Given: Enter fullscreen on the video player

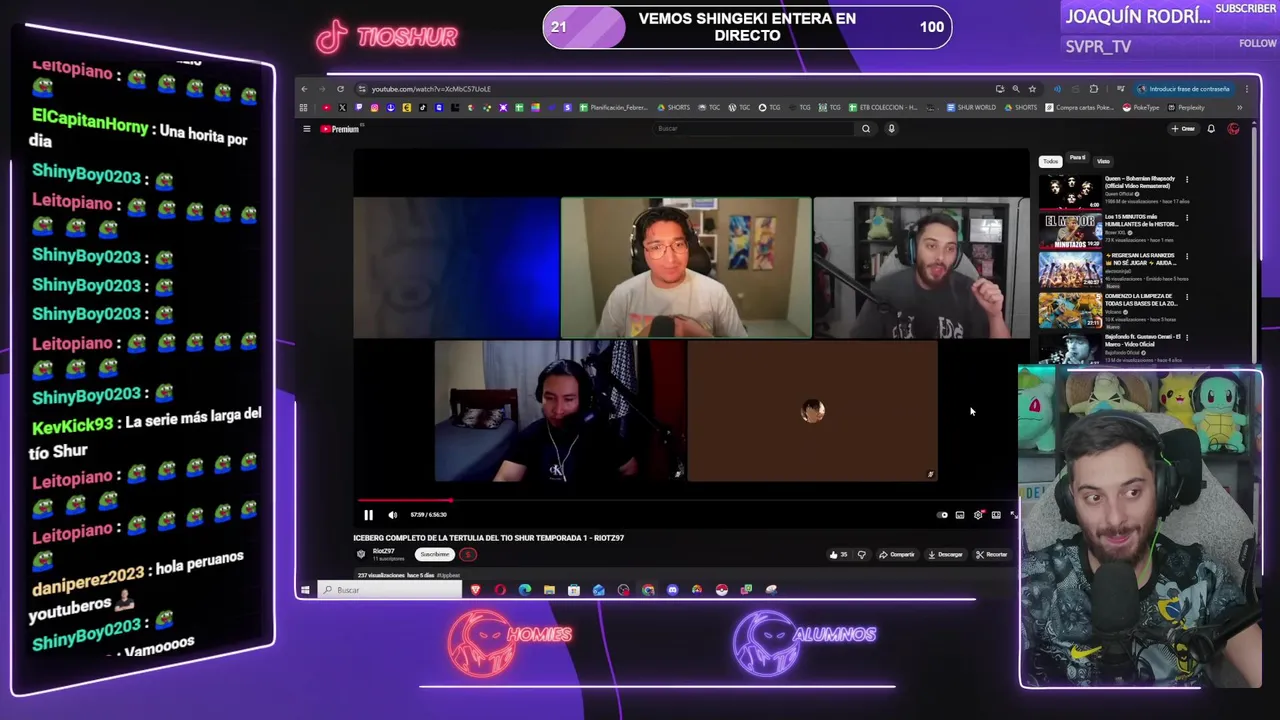Looking at the screenshot, I should pyautogui.click(x=1013, y=515).
